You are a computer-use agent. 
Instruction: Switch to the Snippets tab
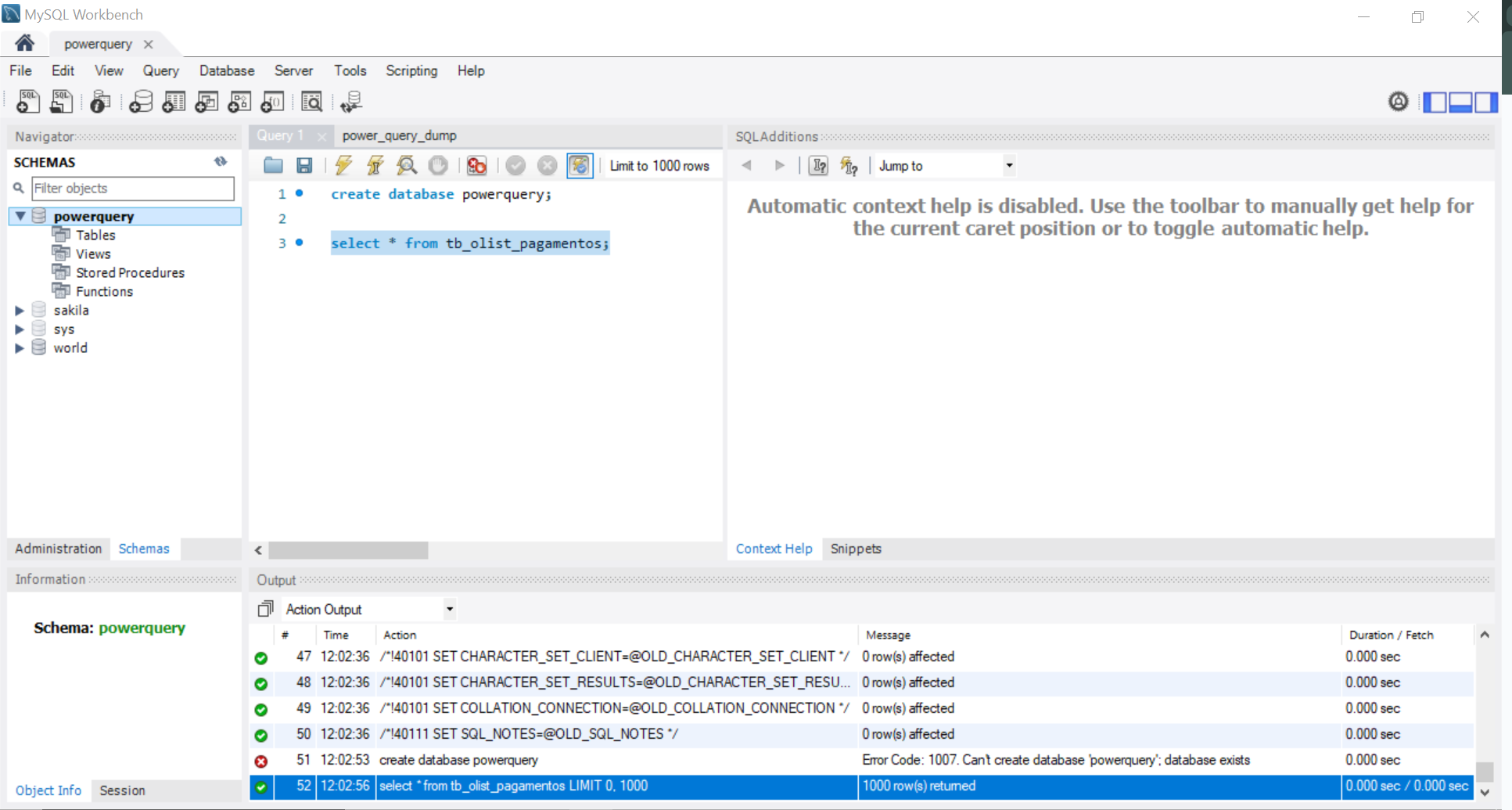pos(856,549)
